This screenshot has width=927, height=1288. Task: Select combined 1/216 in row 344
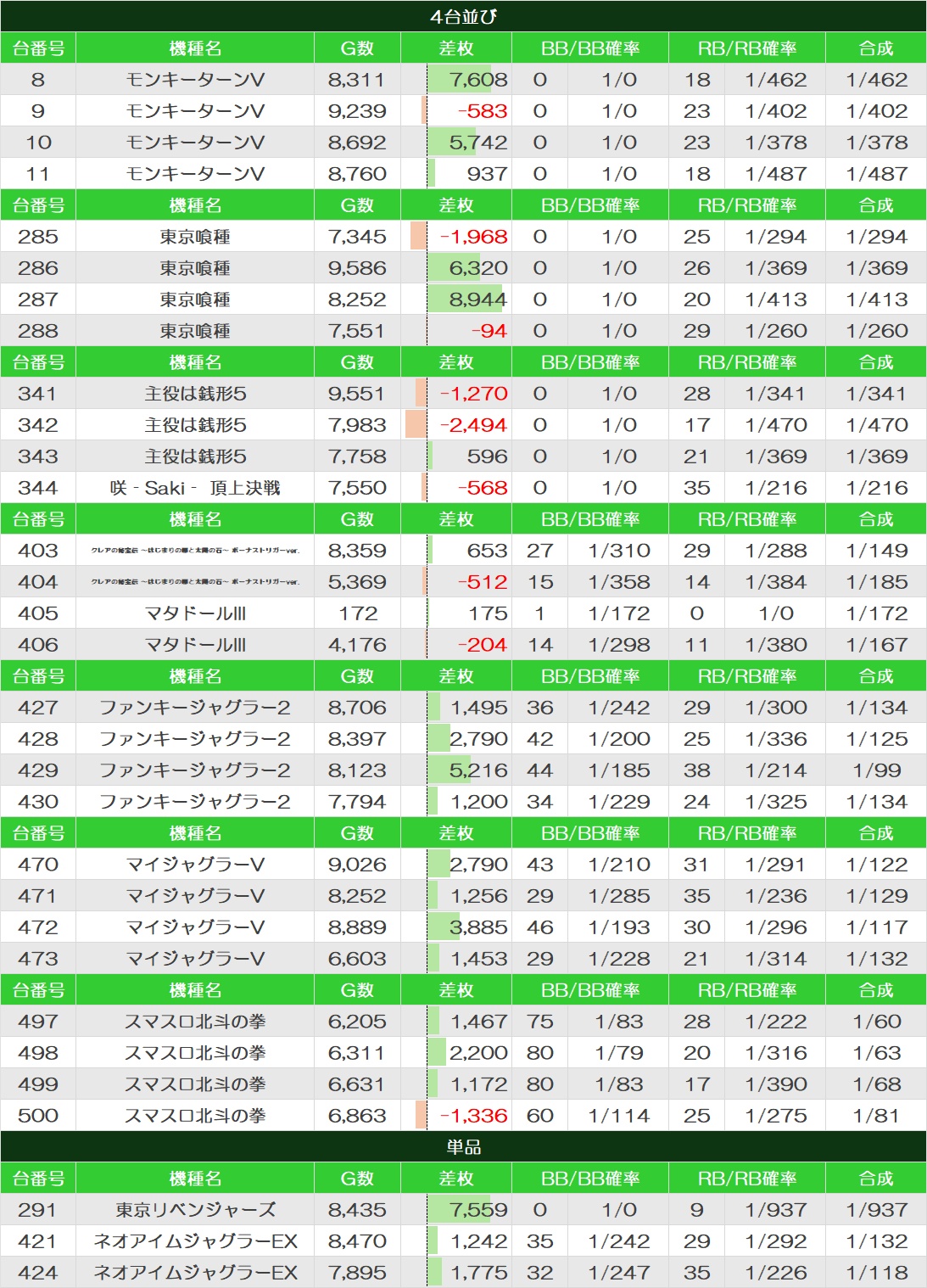[877, 488]
